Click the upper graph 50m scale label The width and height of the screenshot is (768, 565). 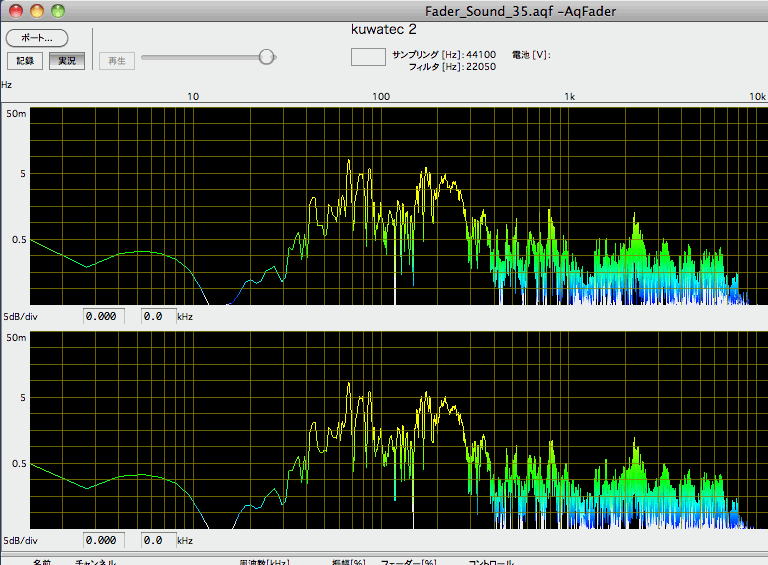tap(16, 114)
